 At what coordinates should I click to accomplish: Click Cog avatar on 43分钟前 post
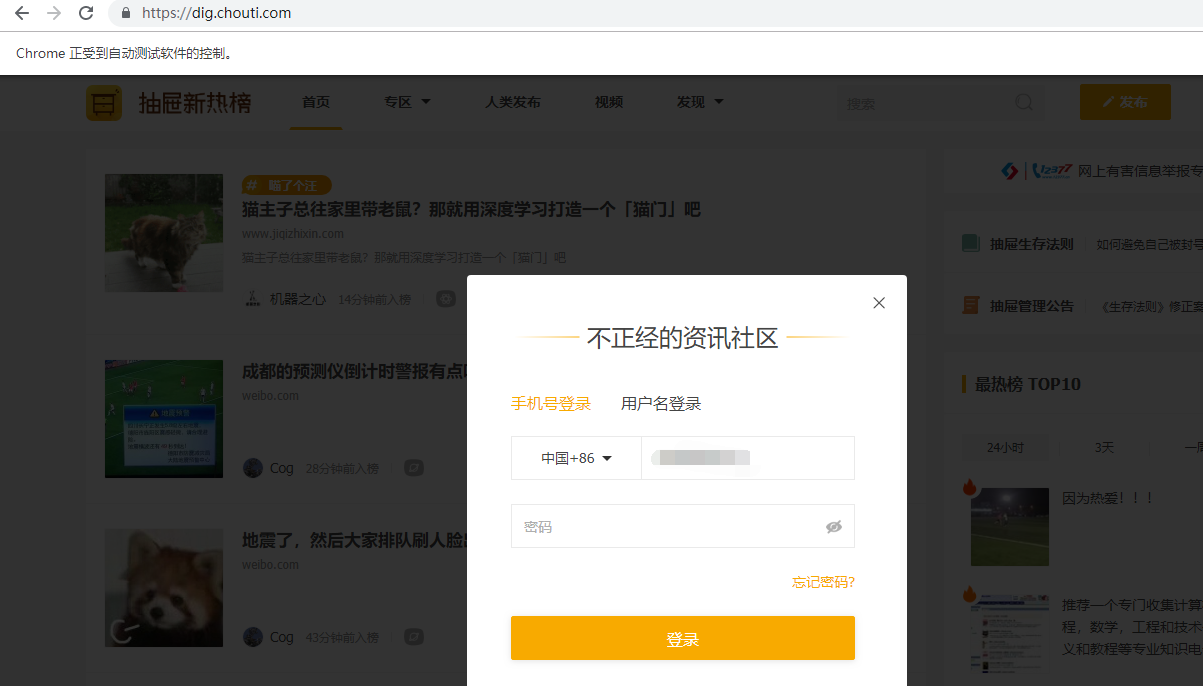click(x=253, y=637)
